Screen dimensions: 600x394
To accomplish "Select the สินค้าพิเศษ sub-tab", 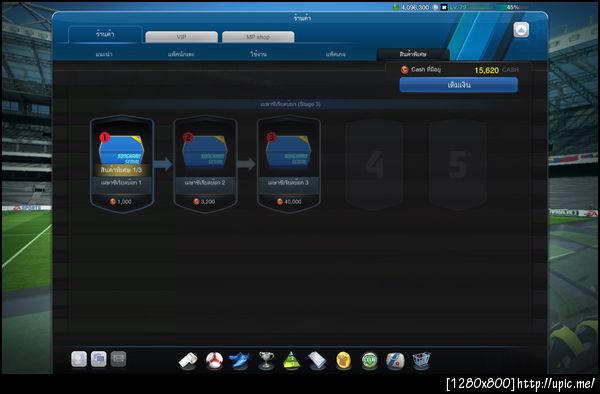I will tap(413, 54).
